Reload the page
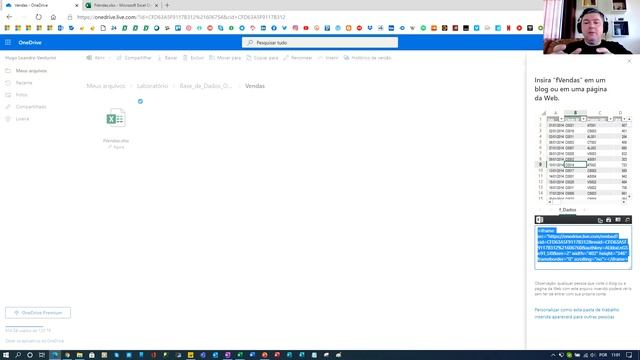The height and width of the screenshot is (360, 640). [x=38, y=17]
